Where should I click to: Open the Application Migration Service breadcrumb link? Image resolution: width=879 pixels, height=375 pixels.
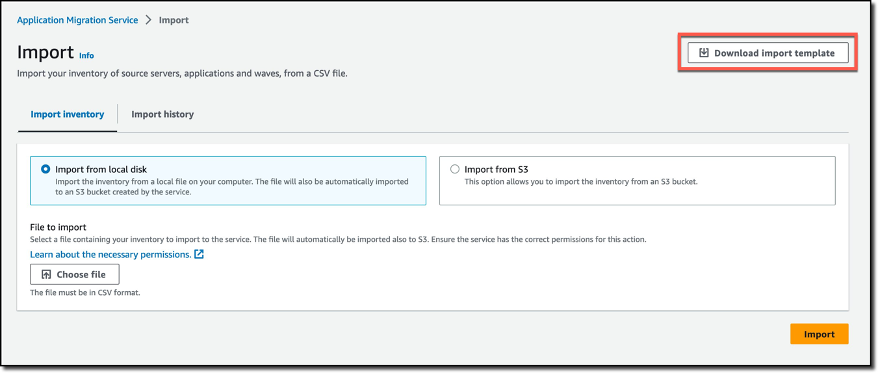tap(77, 20)
